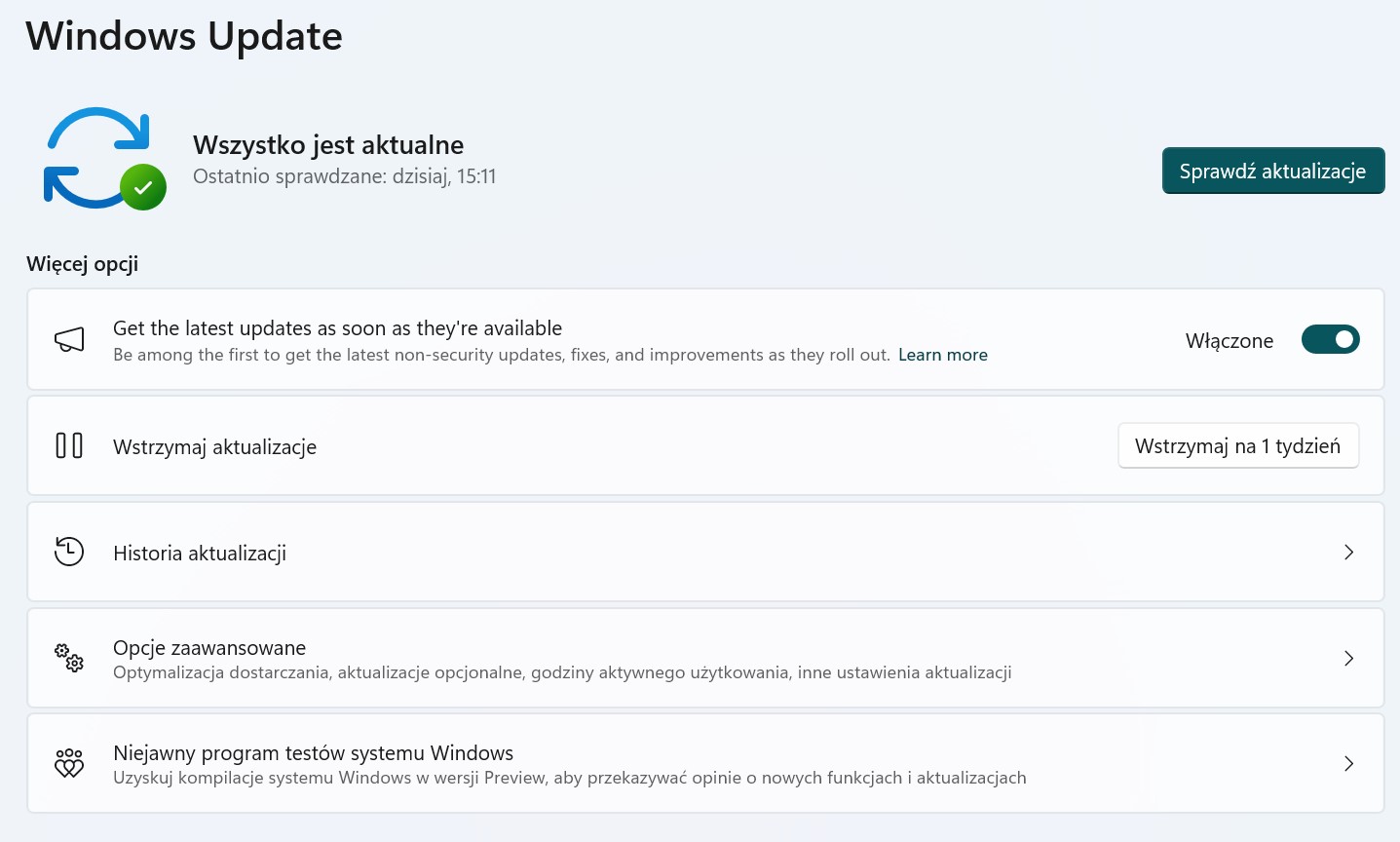The image size is (1400, 842).
Task: Expand the Niejawny program testów chevron
Action: click(1348, 763)
